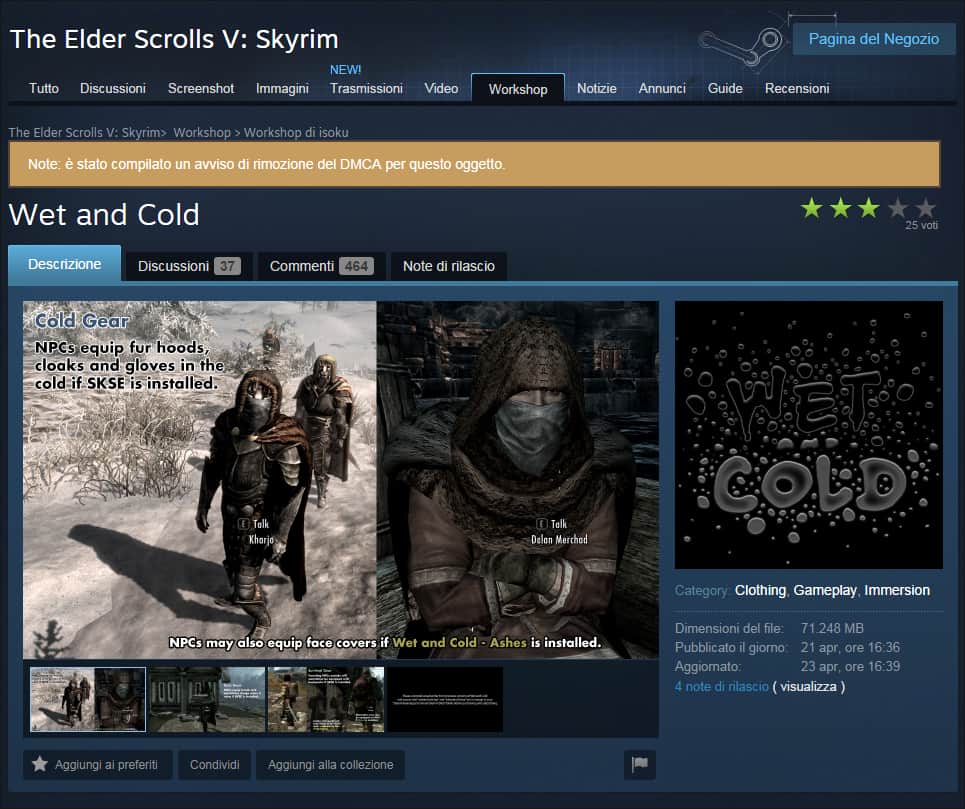This screenshot has height=809, width=965.
Task: Open item Discussioni tab with 37
Action: coord(189,266)
